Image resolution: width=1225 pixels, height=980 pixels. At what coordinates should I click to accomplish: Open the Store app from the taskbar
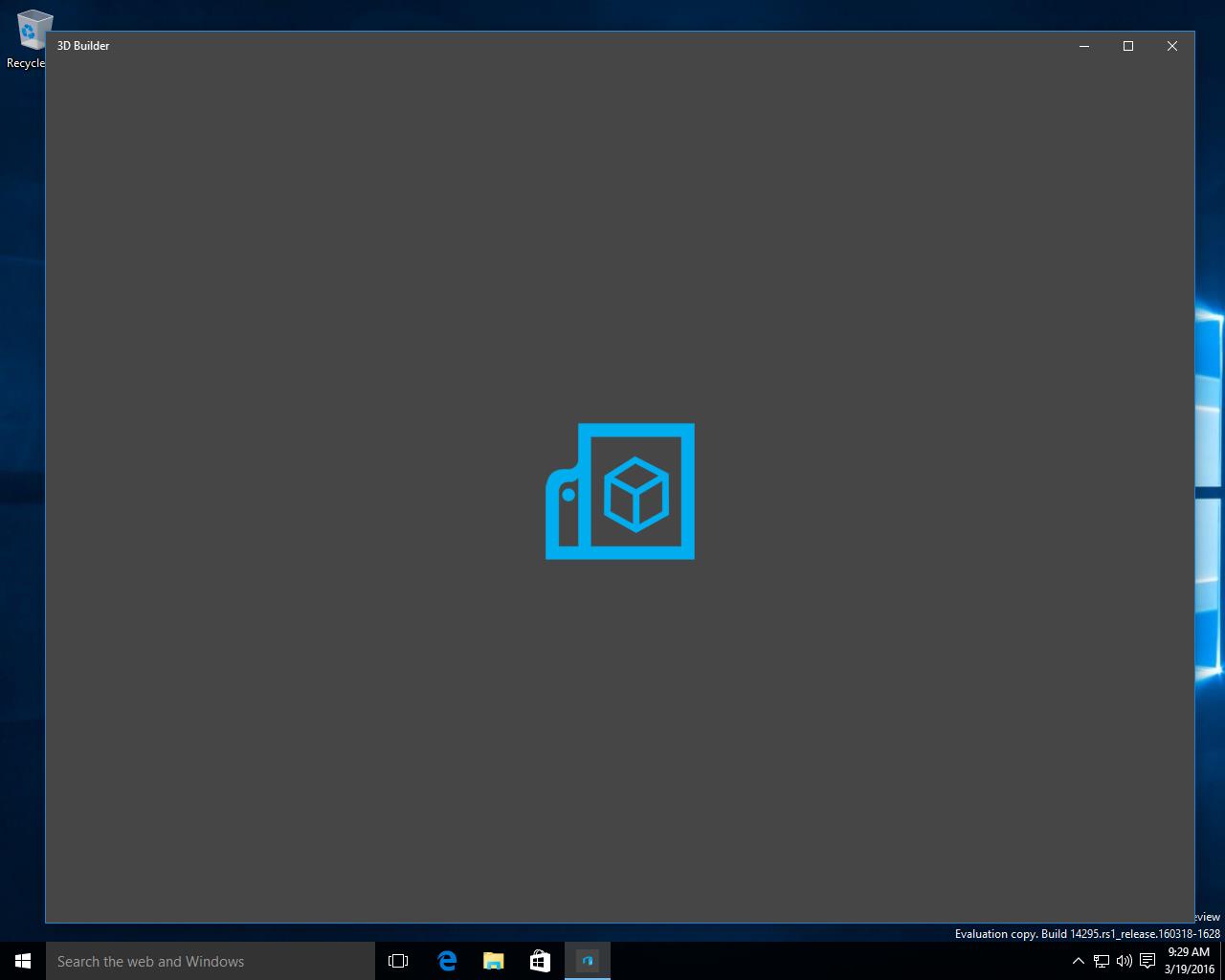pyautogui.click(x=540, y=961)
